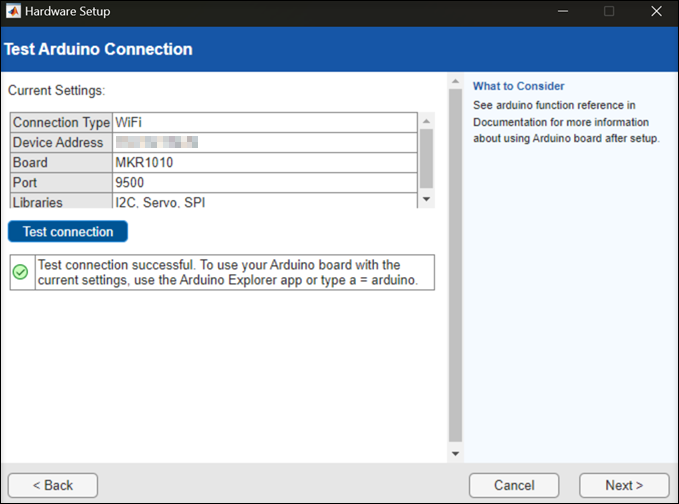Click the main panel vertical scrollbar track
679x504 pixels.
coord(455,270)
